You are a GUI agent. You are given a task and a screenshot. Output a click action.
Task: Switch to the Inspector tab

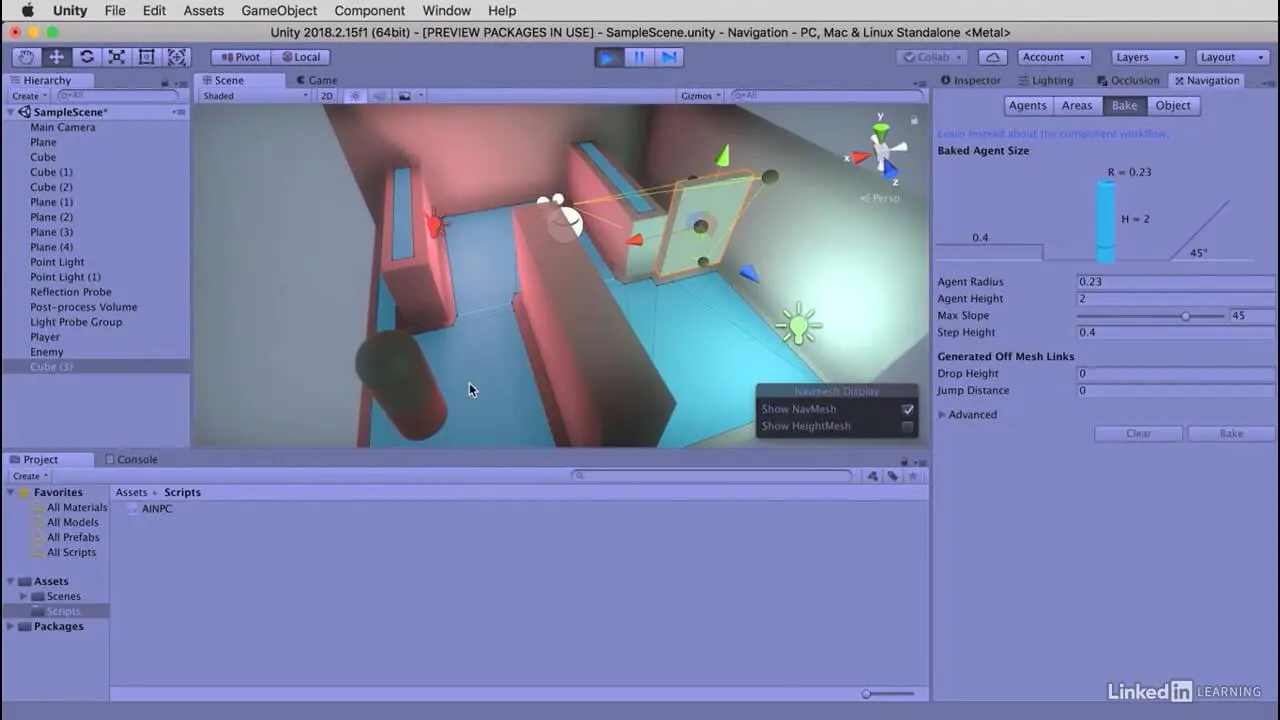point(970,80)
